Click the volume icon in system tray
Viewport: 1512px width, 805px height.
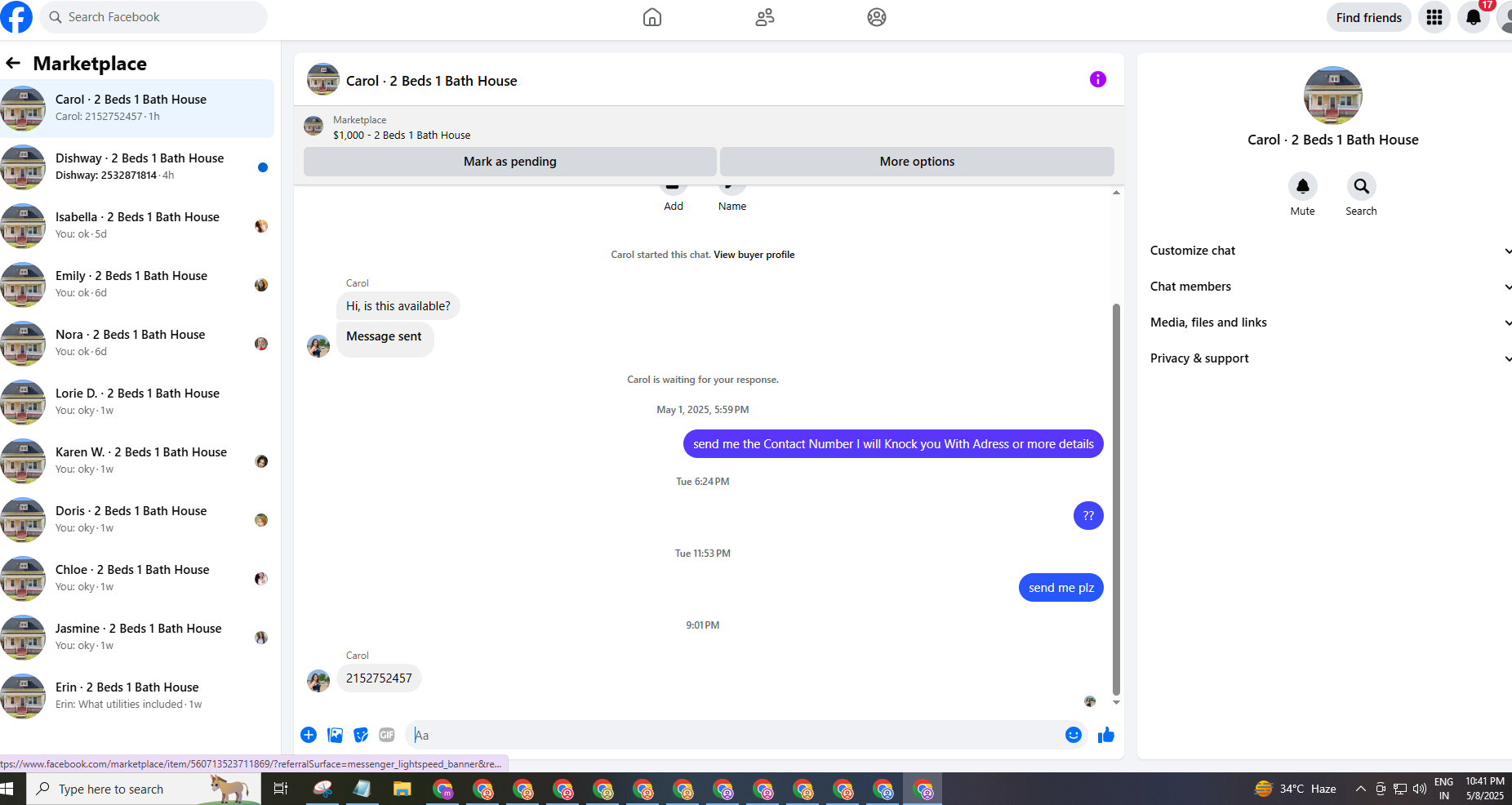coord(1420,789)
